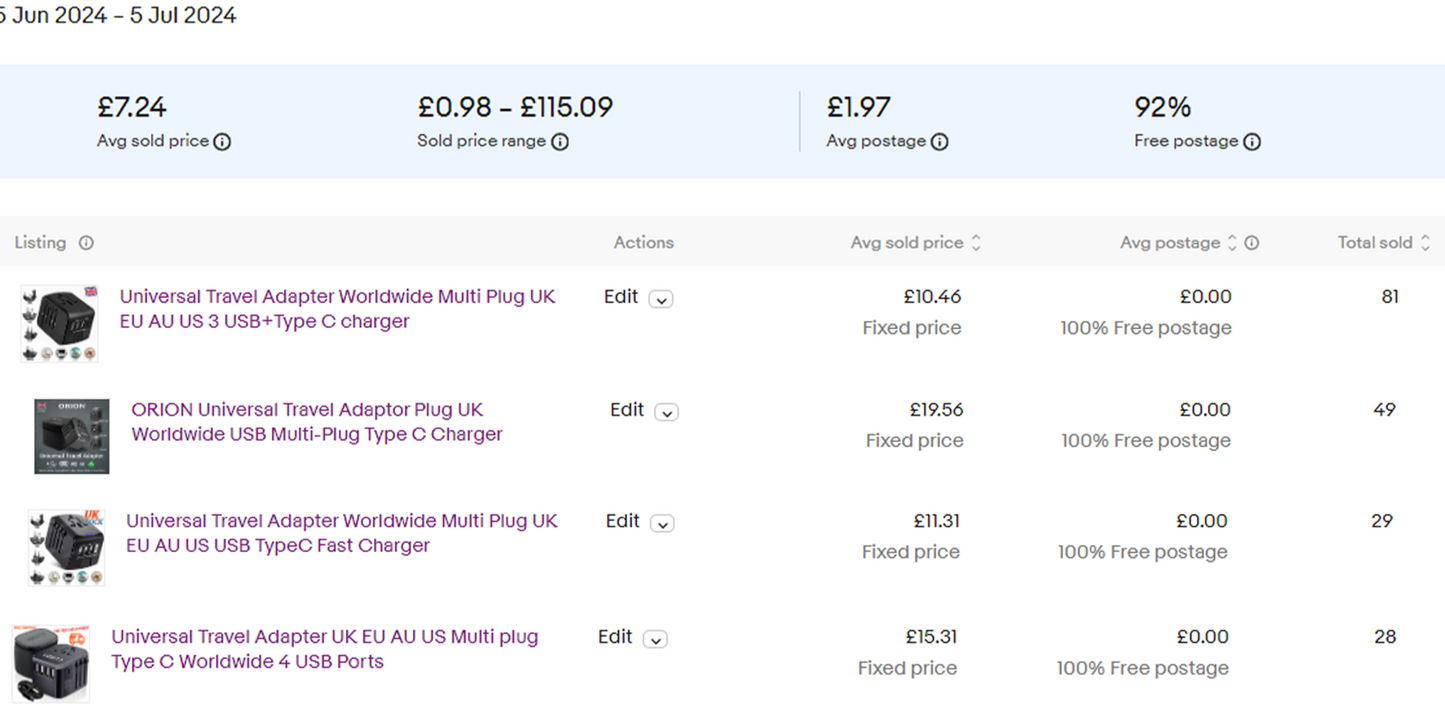This screenshot has width=1445, height=714.
Task: Click the ORION adaptor product thumbnail
Action: pyautogui.click(x=71, y=436)
